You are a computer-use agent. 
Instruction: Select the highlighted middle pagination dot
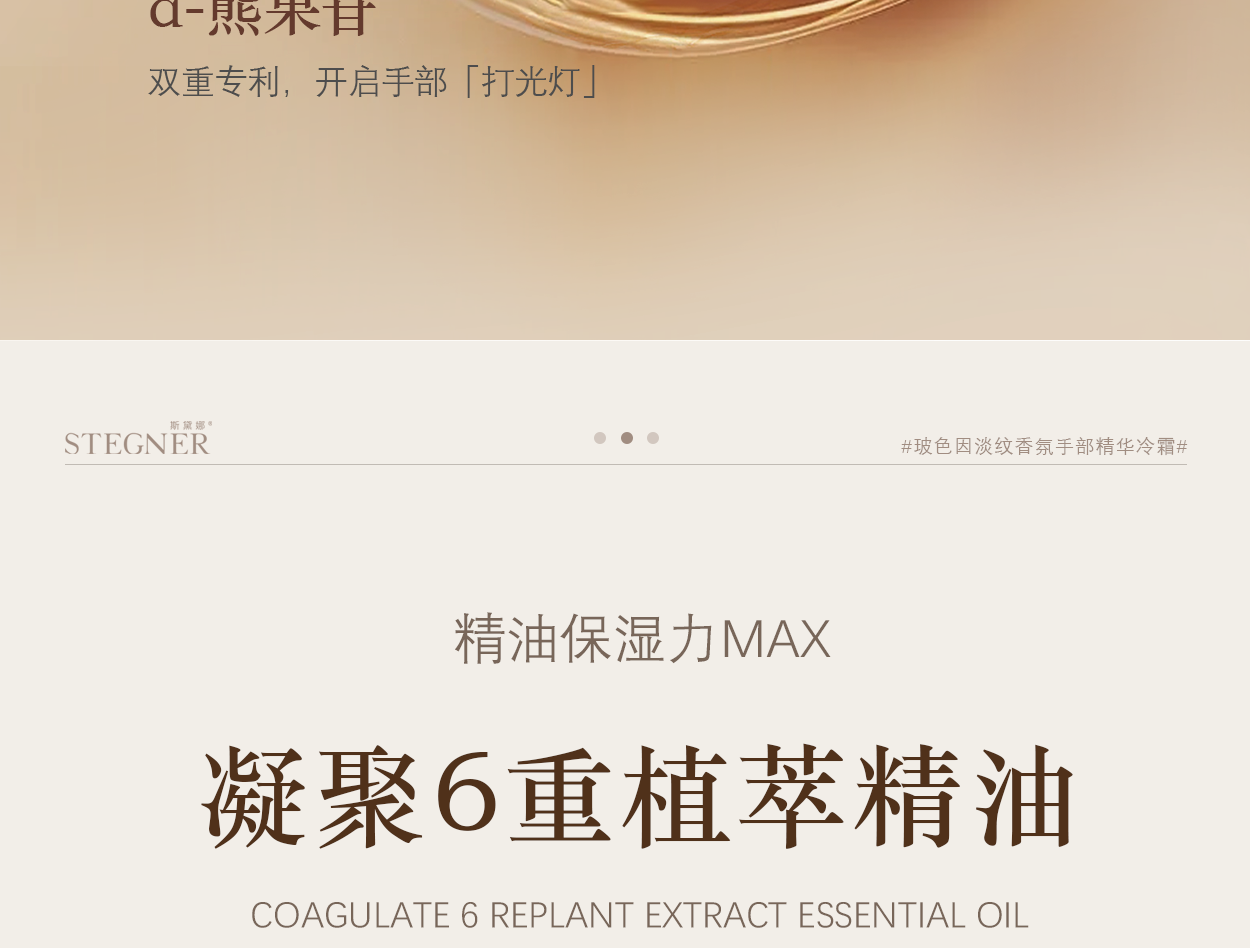pos(627,438)
